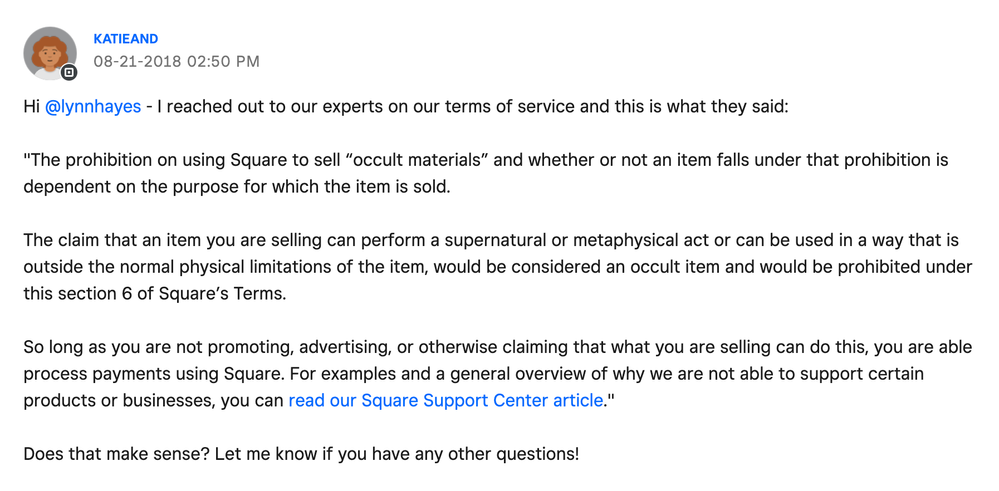Click the 08-21-2018 post date

(137, 61)
